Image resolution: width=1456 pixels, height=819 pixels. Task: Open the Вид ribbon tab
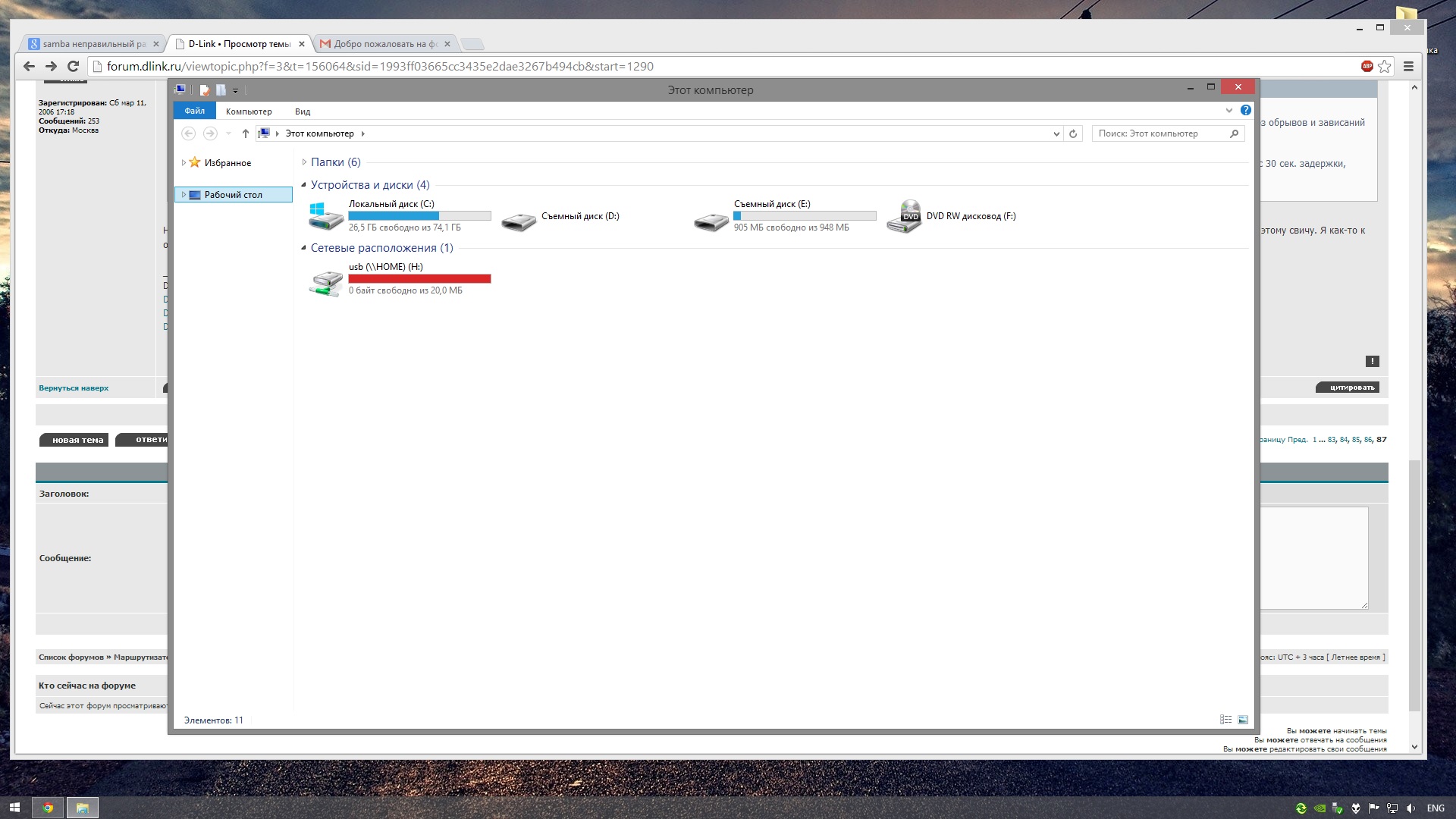(303, 111)
